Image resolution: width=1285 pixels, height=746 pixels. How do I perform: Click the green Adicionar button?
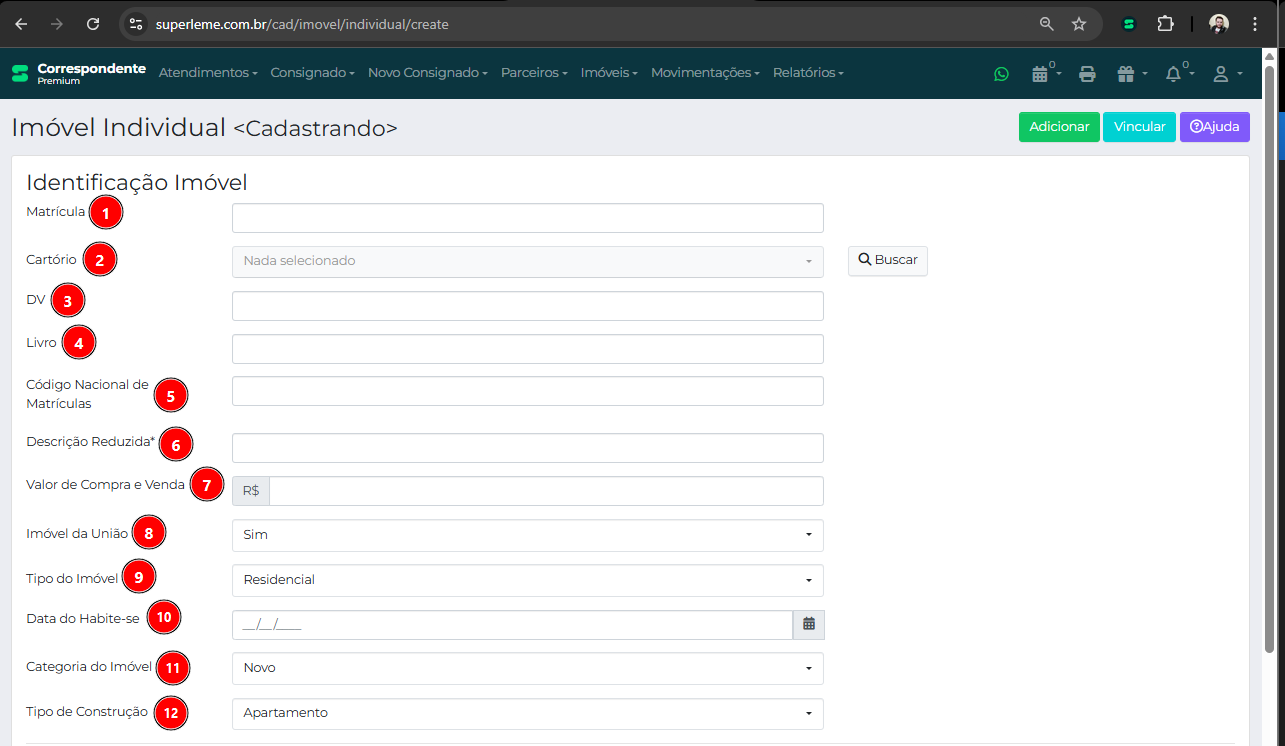point(1059,127)
